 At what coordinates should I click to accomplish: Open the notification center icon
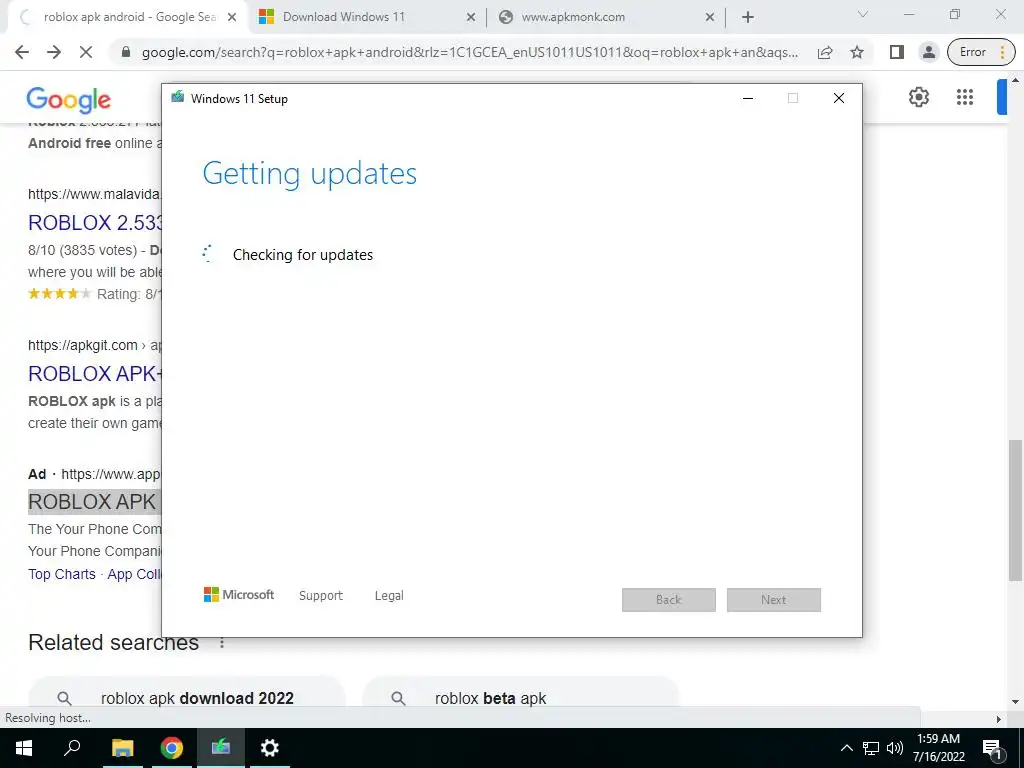point(992,749)
